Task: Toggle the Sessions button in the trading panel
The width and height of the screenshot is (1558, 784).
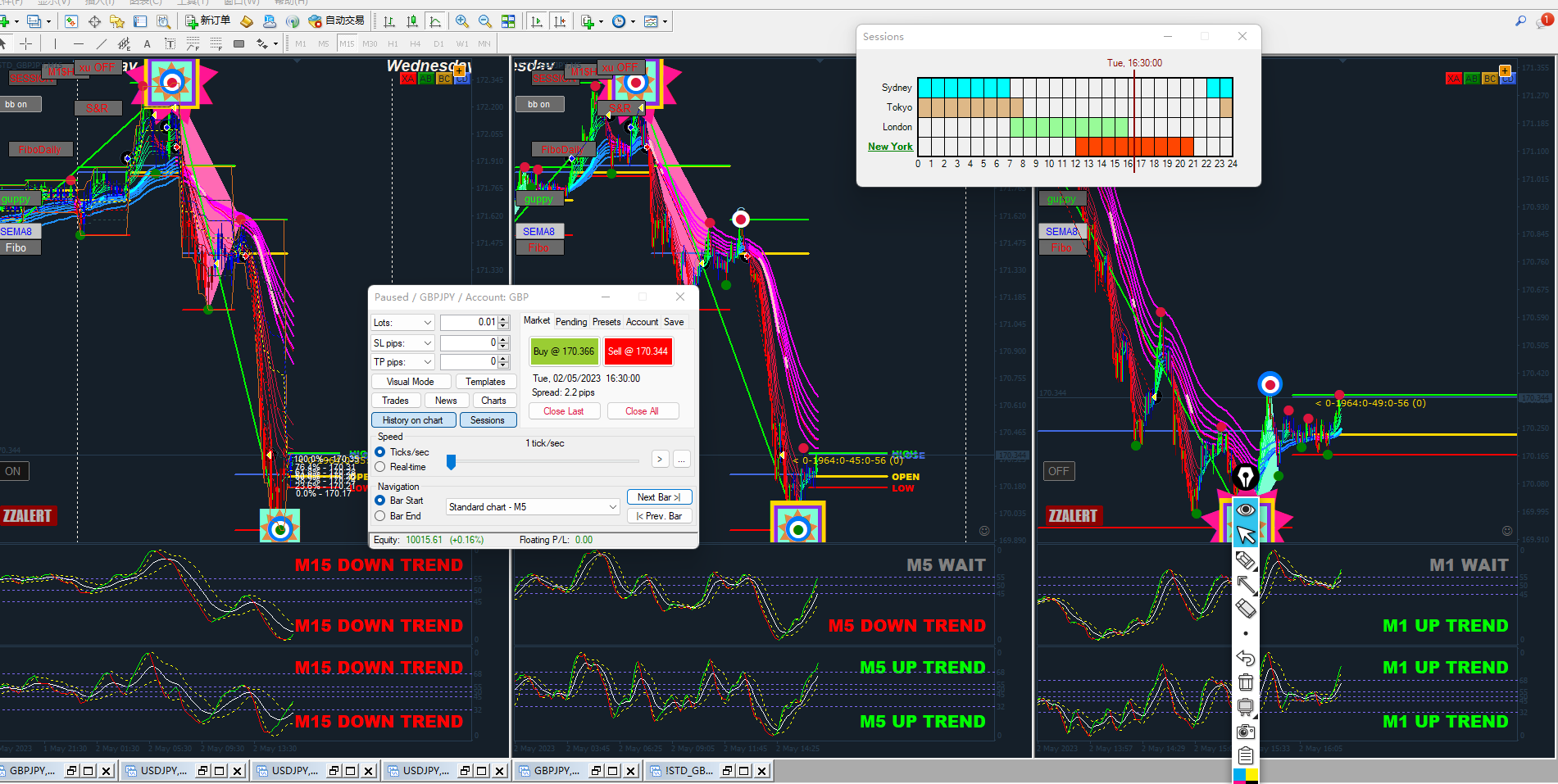Action: tap(488, 420)
